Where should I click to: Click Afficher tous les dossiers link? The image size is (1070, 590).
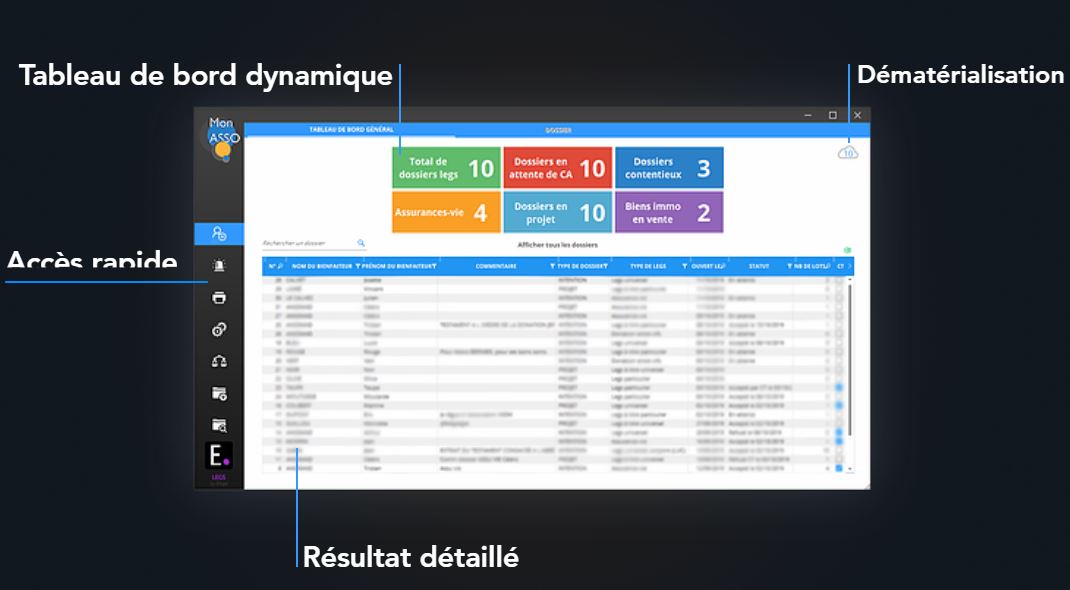coord(558,244)
